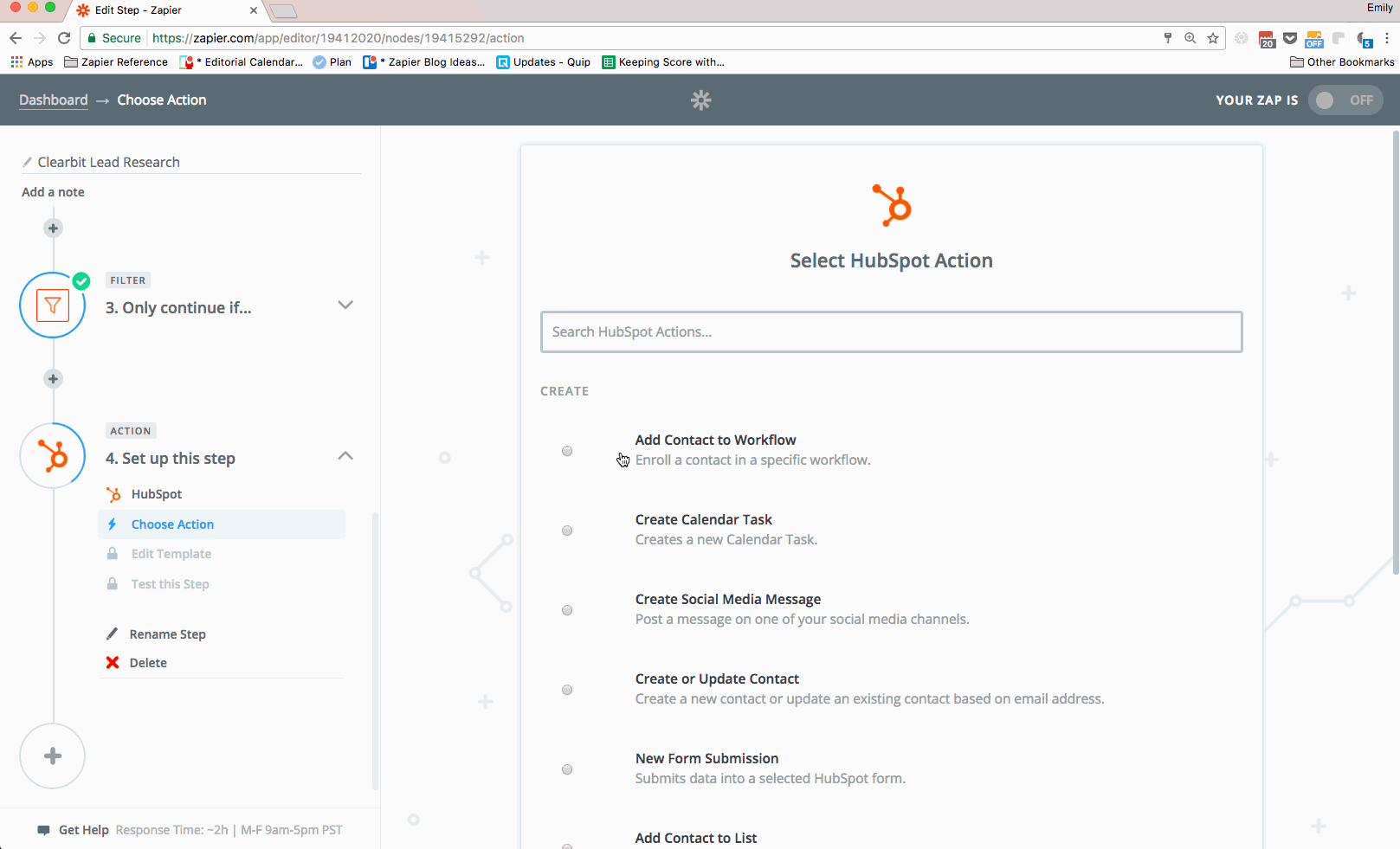The width and height of the screenshot is (1400, 849).
Task: Open the Other Bookmarks folder
Action: (x=1342, y=62)
